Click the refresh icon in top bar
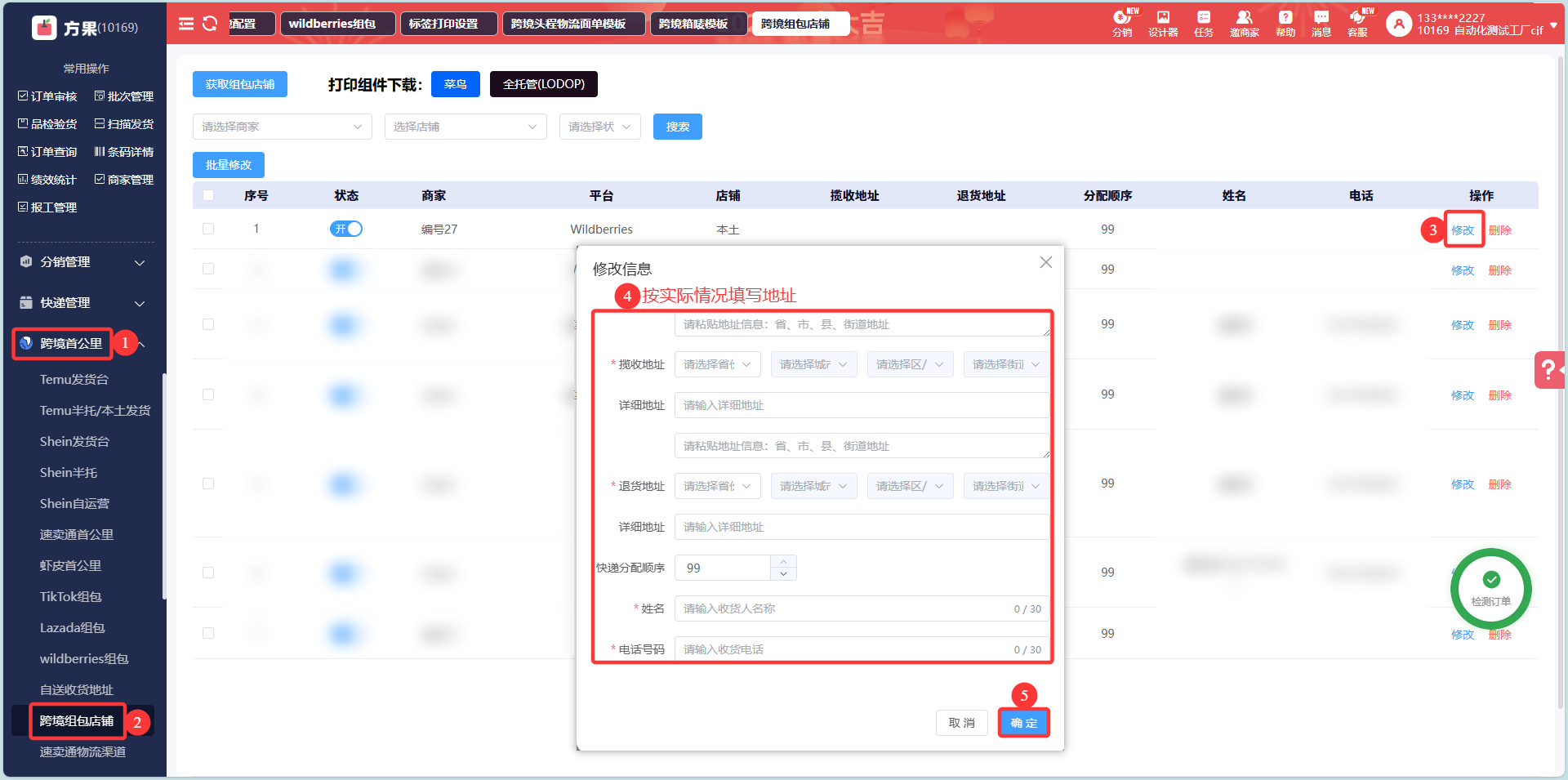This screenshot has height=780, width=1568. click(210, 24)
